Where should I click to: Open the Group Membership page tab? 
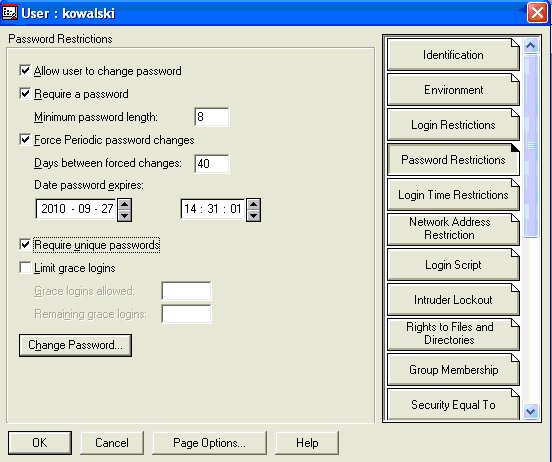tap(453, 370)
